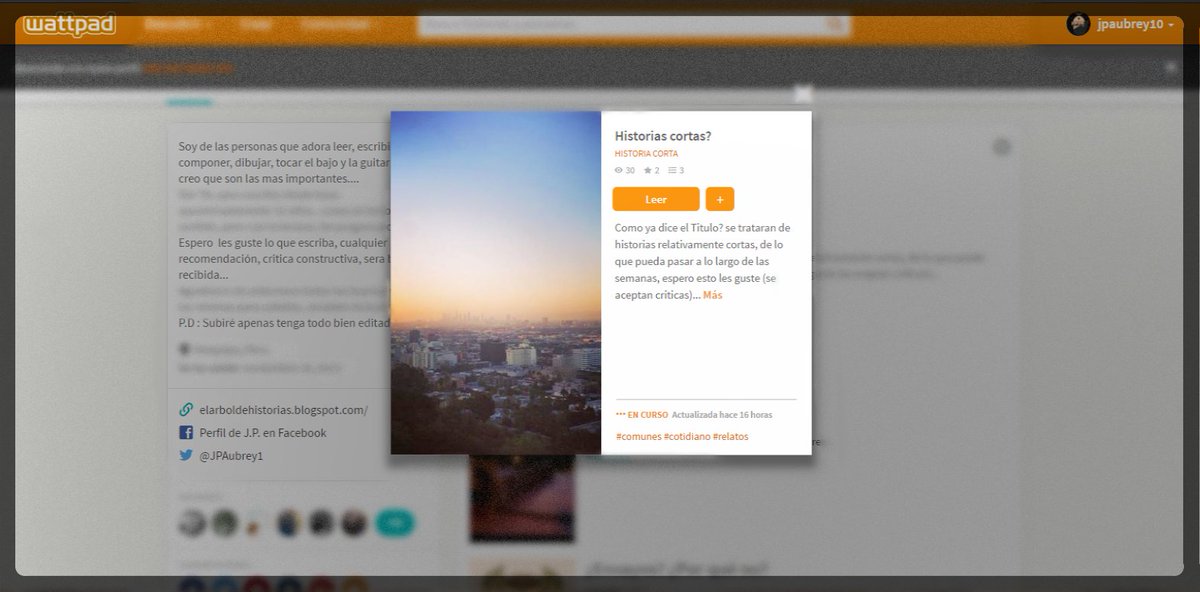
Task: Click the star icon showing 2 votes
Action: (647, 170)
